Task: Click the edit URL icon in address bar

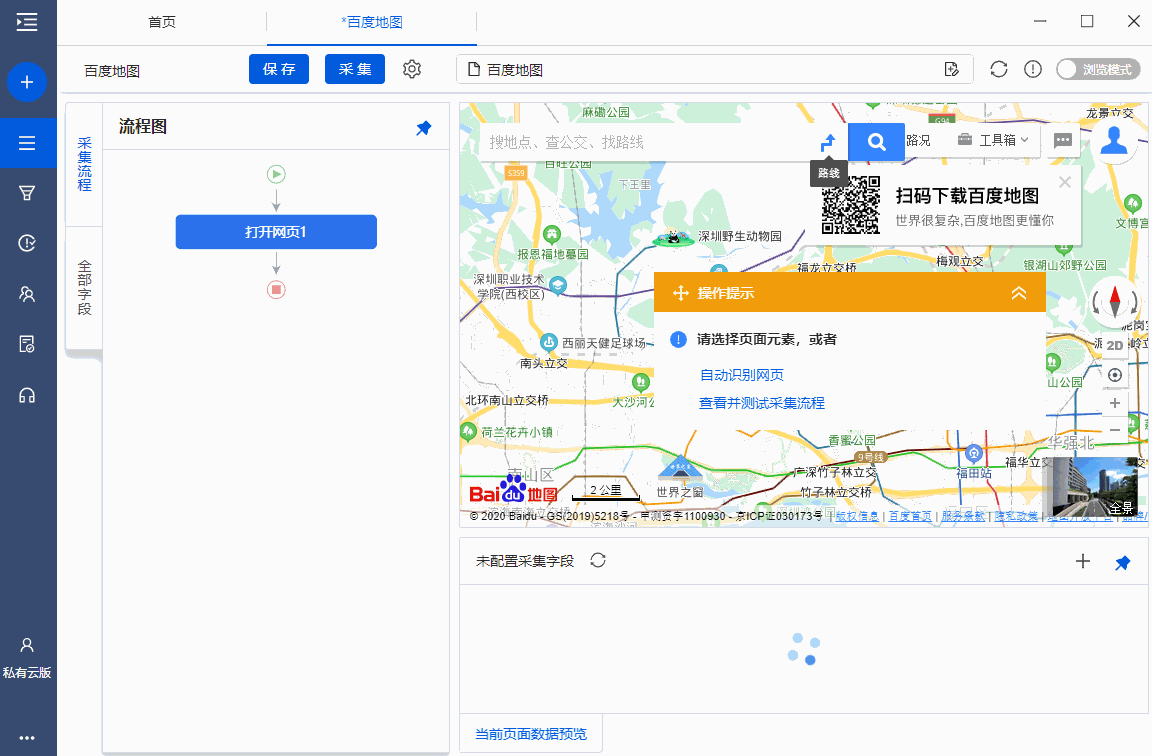Action: (951, 69)
